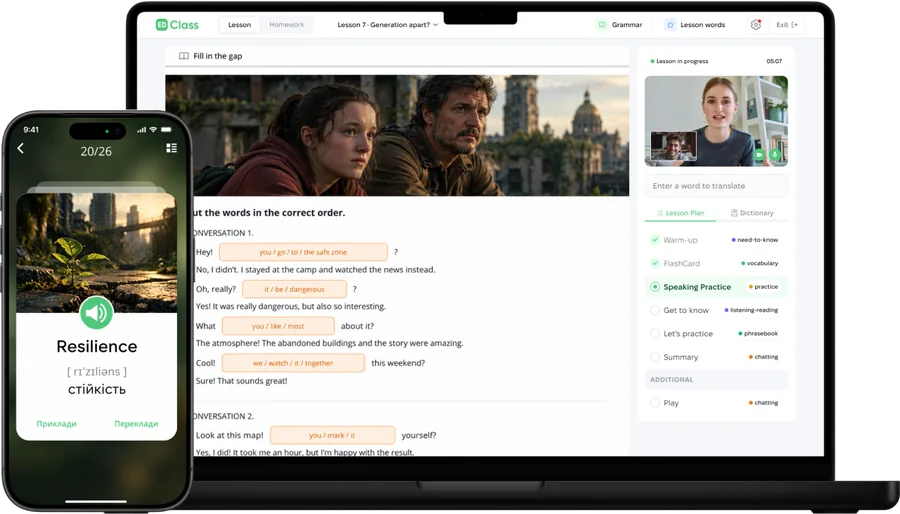Click the 'we / watch / it / together' gap
The width and height of the screenshot is (900, 514).
tap(293, 363)
